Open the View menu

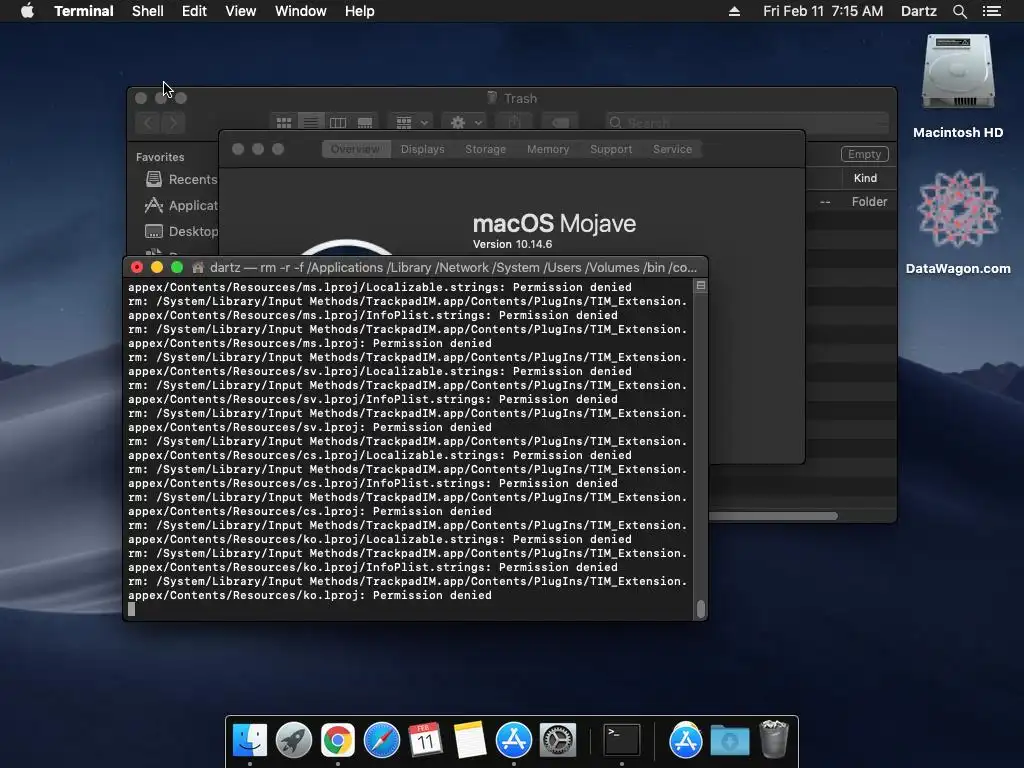point(240,11)
